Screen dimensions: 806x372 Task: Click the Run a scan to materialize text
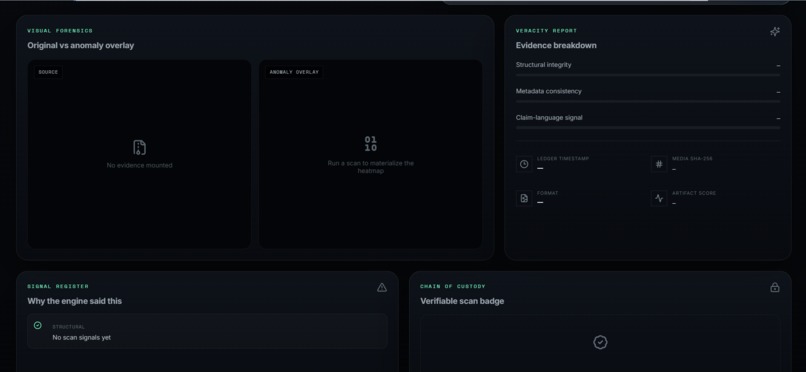(371, 167)
